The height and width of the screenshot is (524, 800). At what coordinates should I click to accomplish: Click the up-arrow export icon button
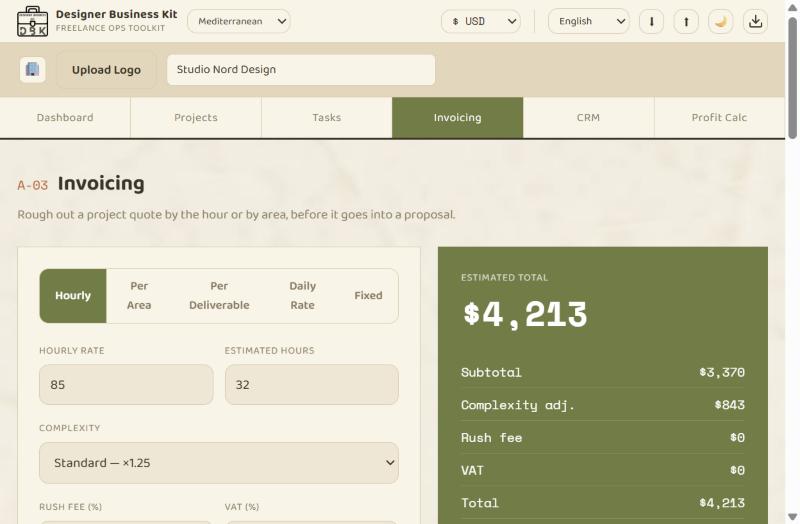(x=686, y=21)
